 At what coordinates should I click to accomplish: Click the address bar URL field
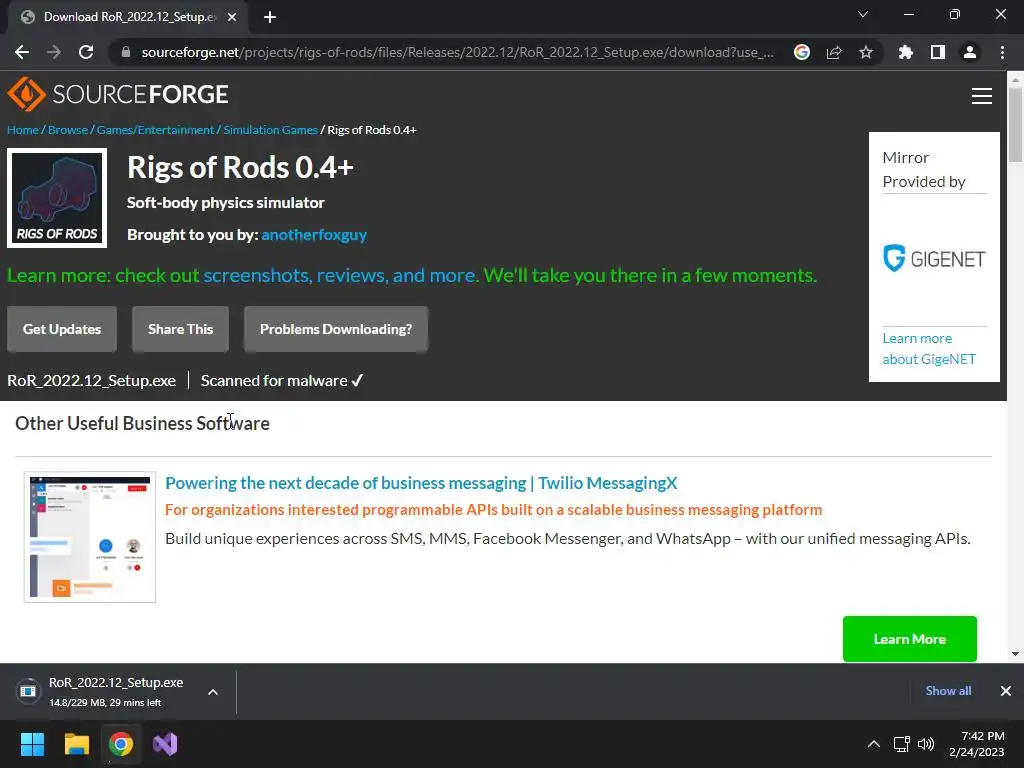click(457, 52)
